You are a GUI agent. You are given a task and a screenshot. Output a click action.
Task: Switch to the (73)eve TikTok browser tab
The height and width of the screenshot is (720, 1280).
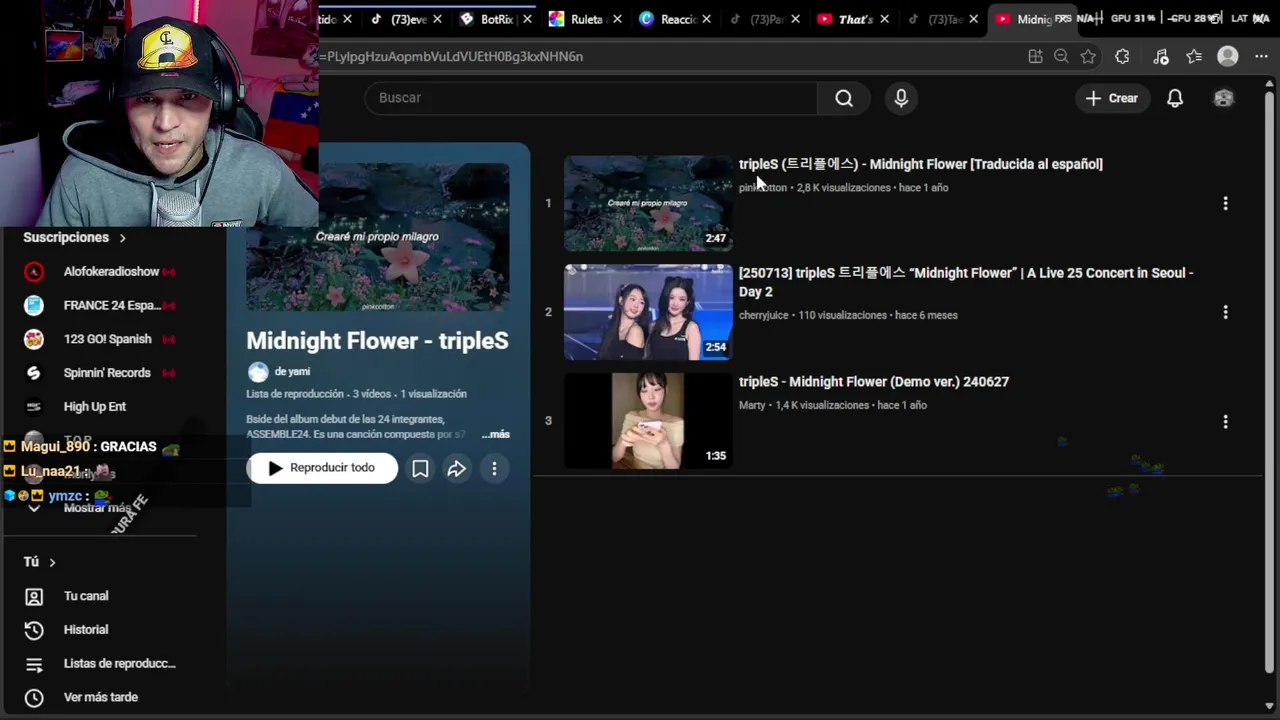[x=406, y=19]
